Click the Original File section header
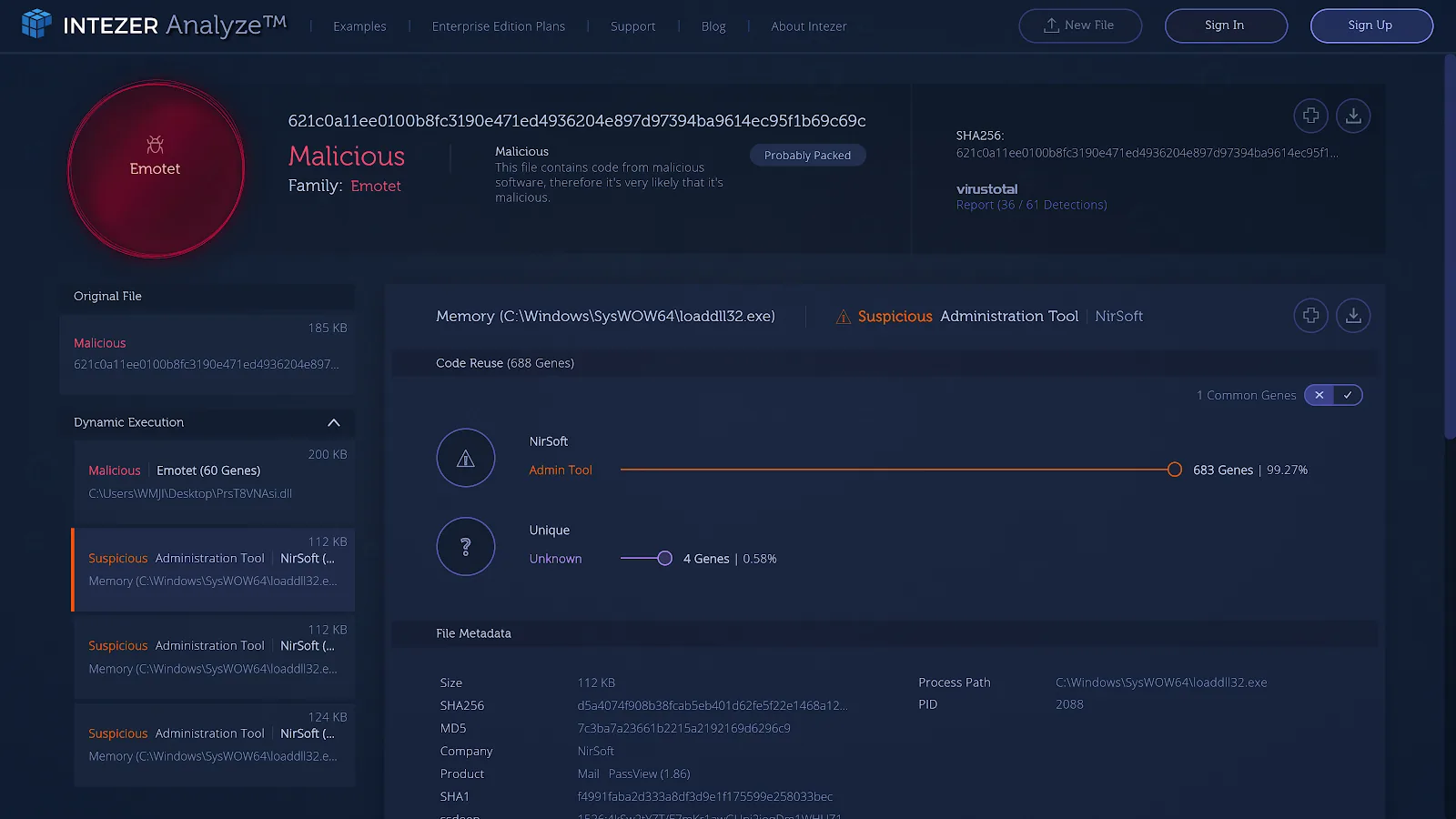Image resolution: width=1456 pixels, height=819 pixels. click(207, 297)
